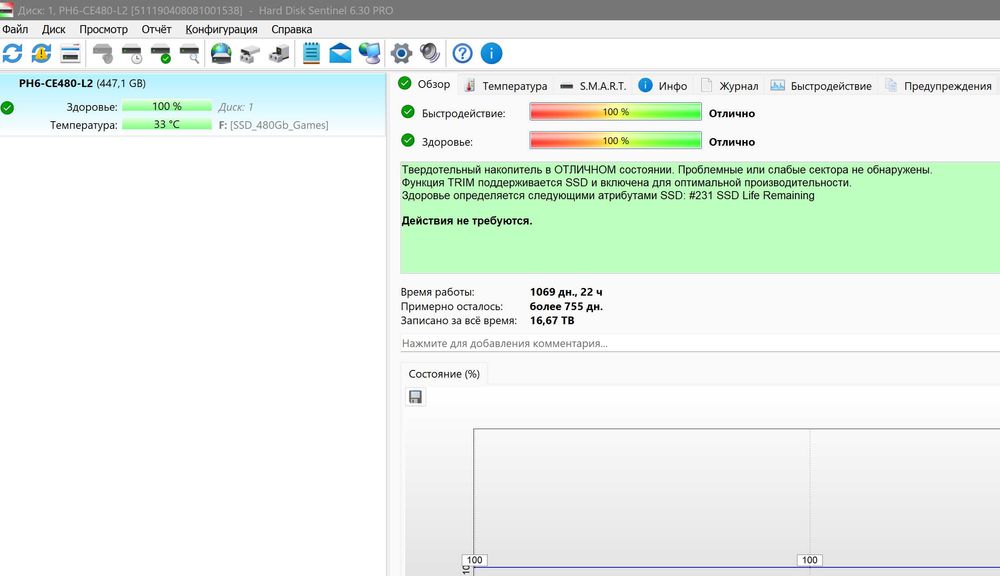Click the Быстродействие 100 % gradient bar

(615, 112)
